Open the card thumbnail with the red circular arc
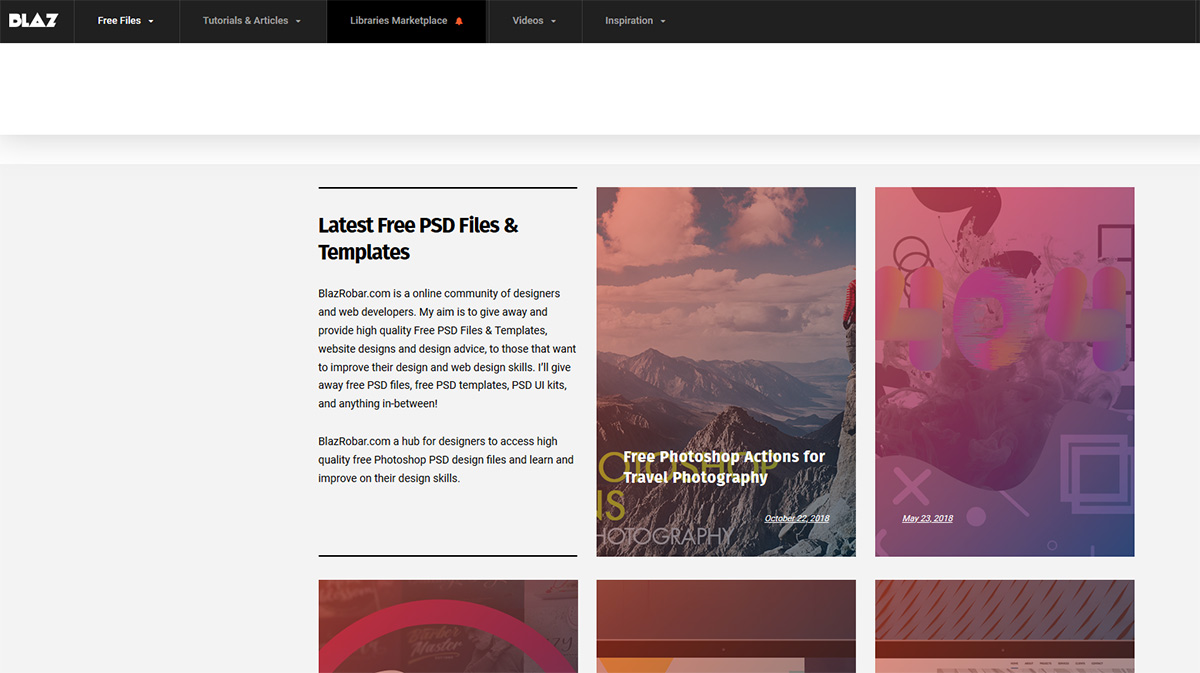 click(x=448, y=626)
